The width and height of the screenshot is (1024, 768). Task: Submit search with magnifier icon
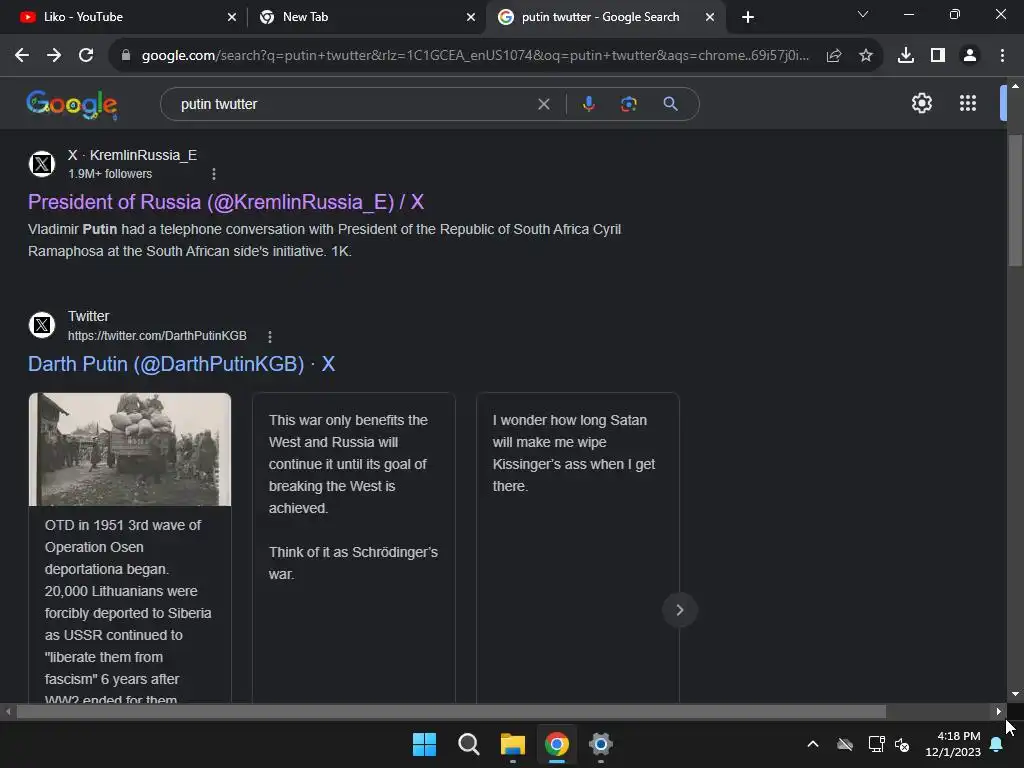pos(670,104)
